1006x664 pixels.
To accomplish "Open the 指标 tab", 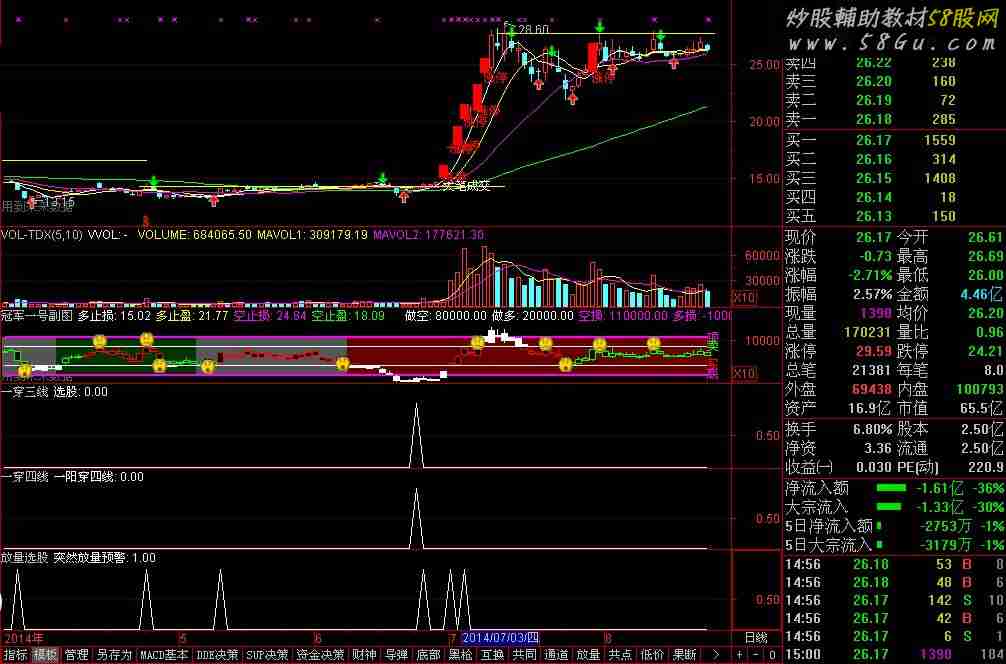I will tap(15, 655).
